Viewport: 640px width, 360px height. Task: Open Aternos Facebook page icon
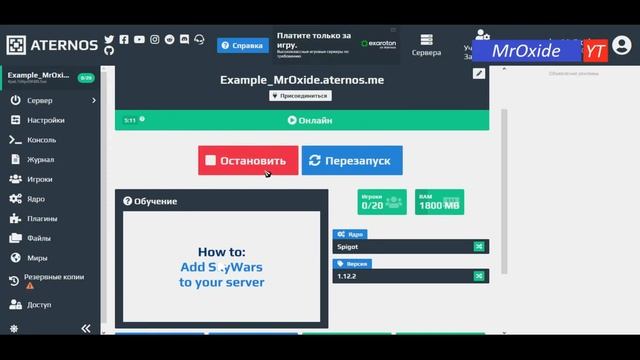click(124, 39)
